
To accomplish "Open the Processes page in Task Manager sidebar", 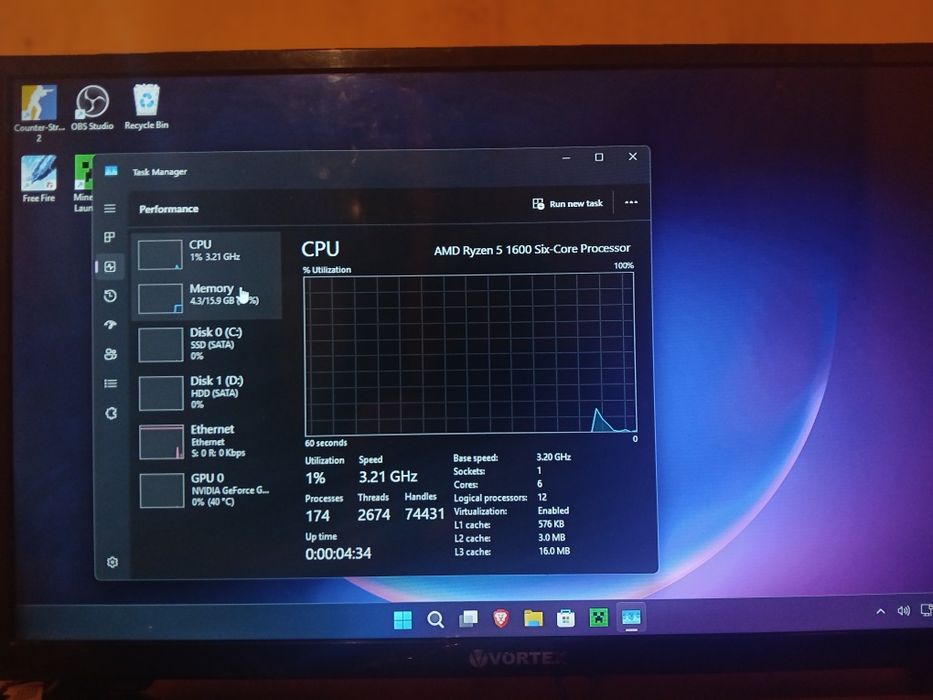I will pos(110,237).
